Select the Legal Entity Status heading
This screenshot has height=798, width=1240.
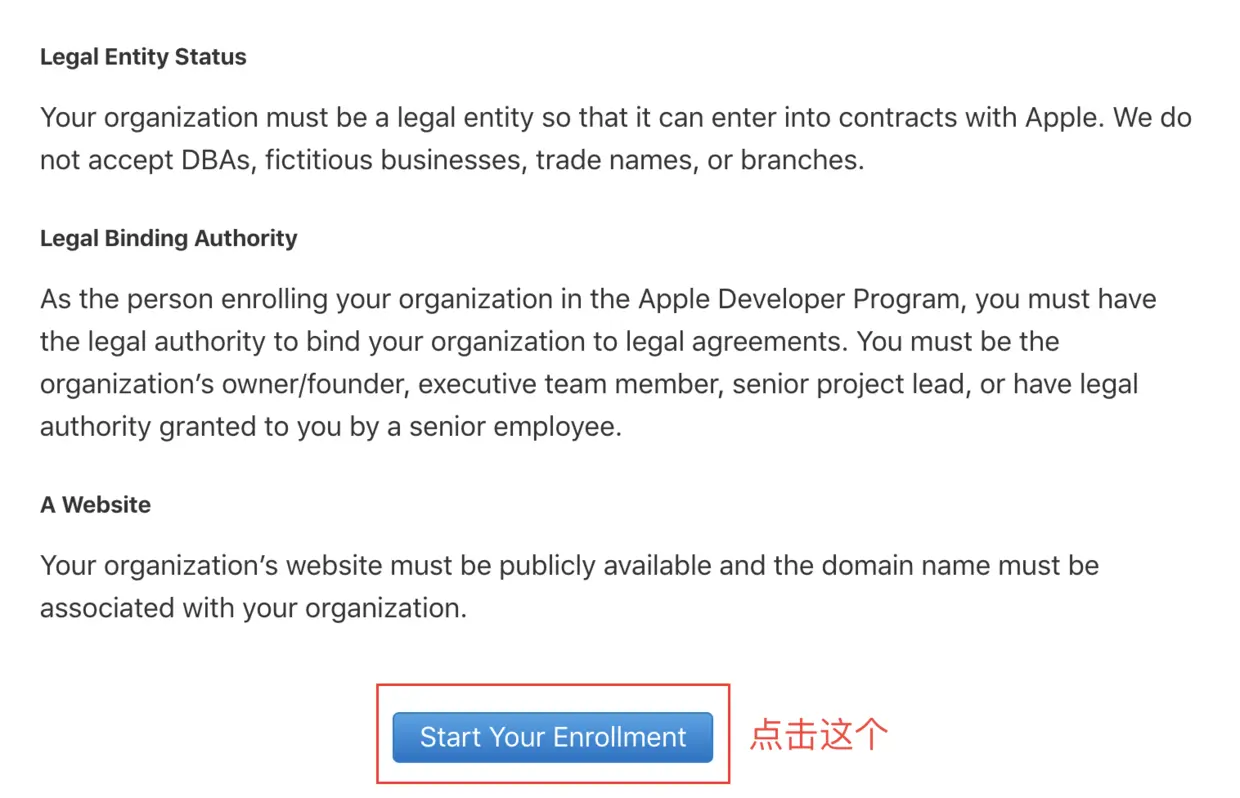(x=143, y=57)
